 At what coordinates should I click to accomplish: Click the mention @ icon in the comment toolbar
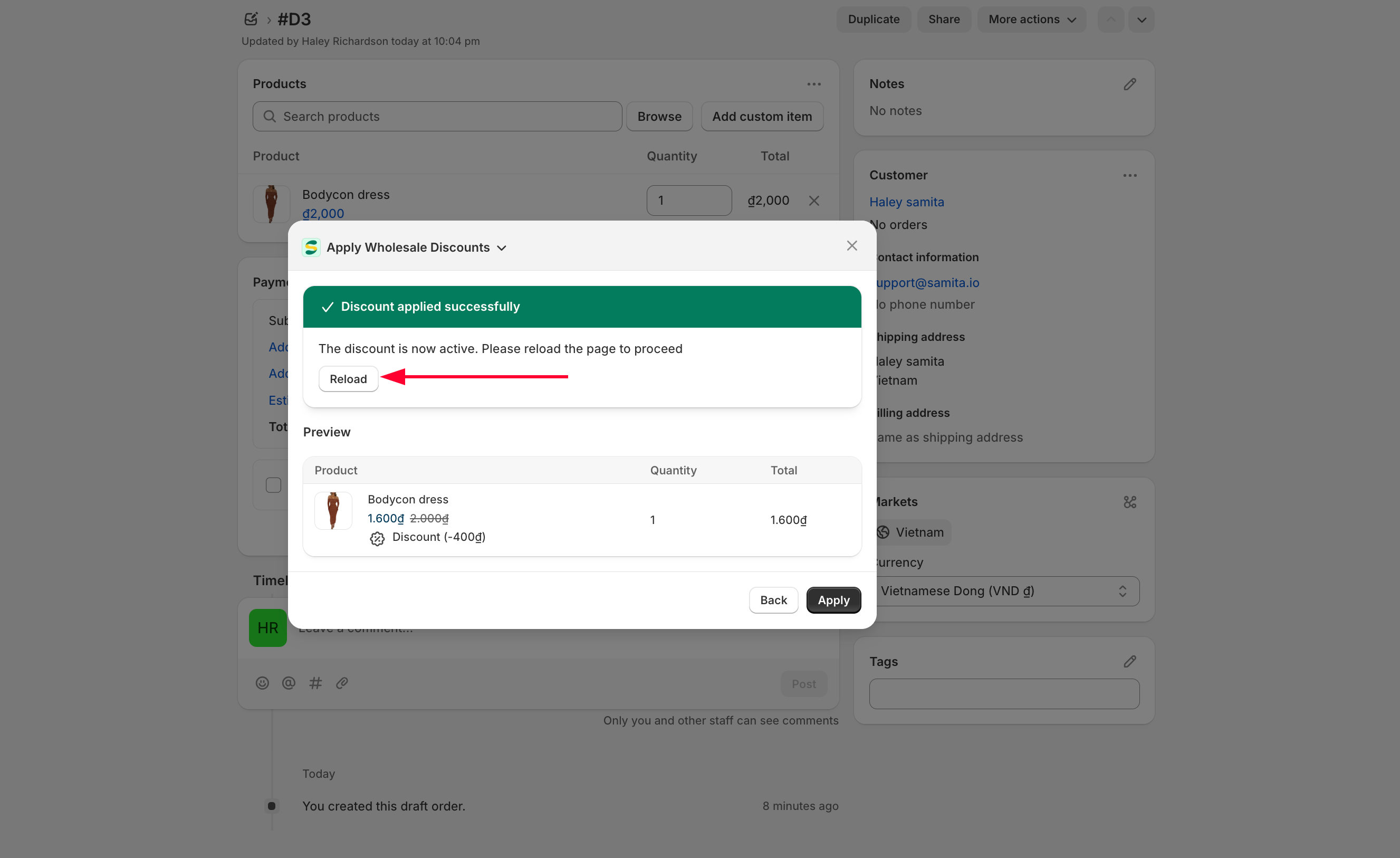point(289,683)
